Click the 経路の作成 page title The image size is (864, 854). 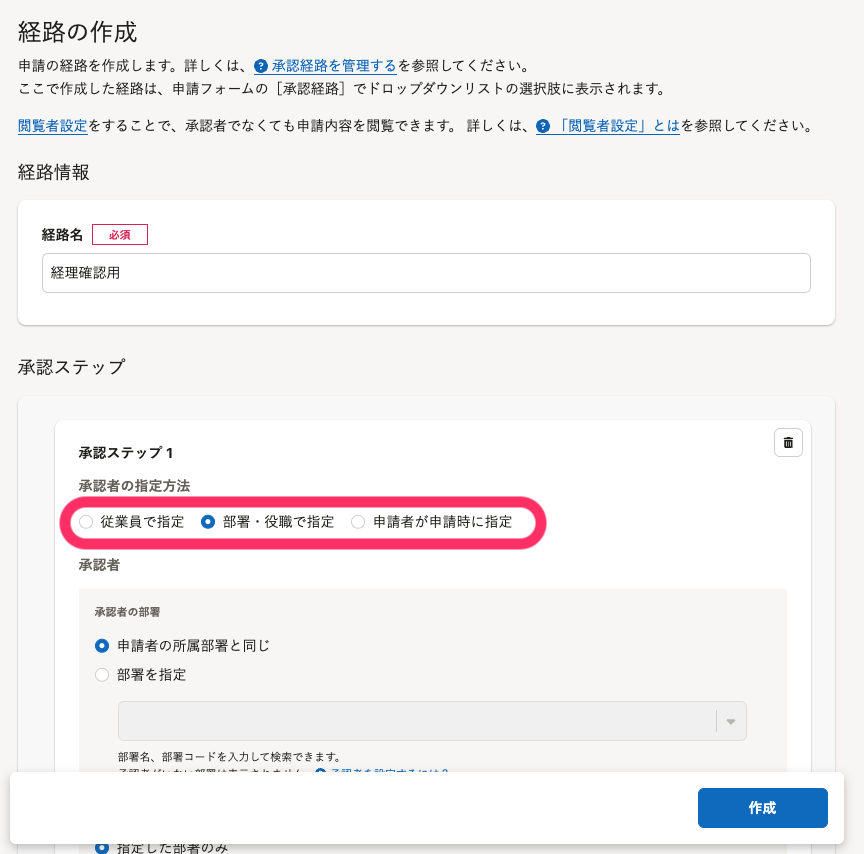point(77,32)
